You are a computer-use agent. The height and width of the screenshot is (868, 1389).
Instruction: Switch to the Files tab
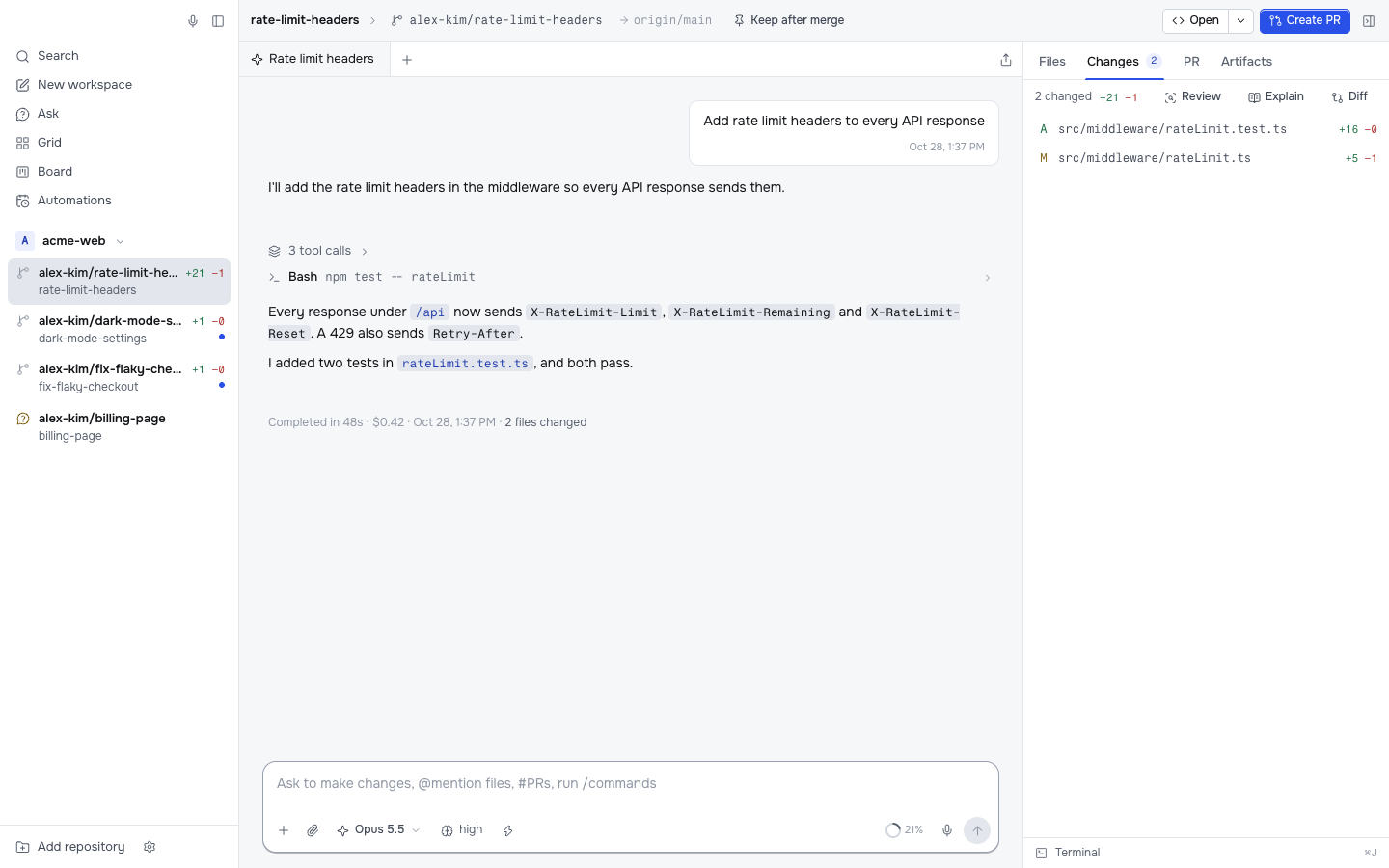1052,61
